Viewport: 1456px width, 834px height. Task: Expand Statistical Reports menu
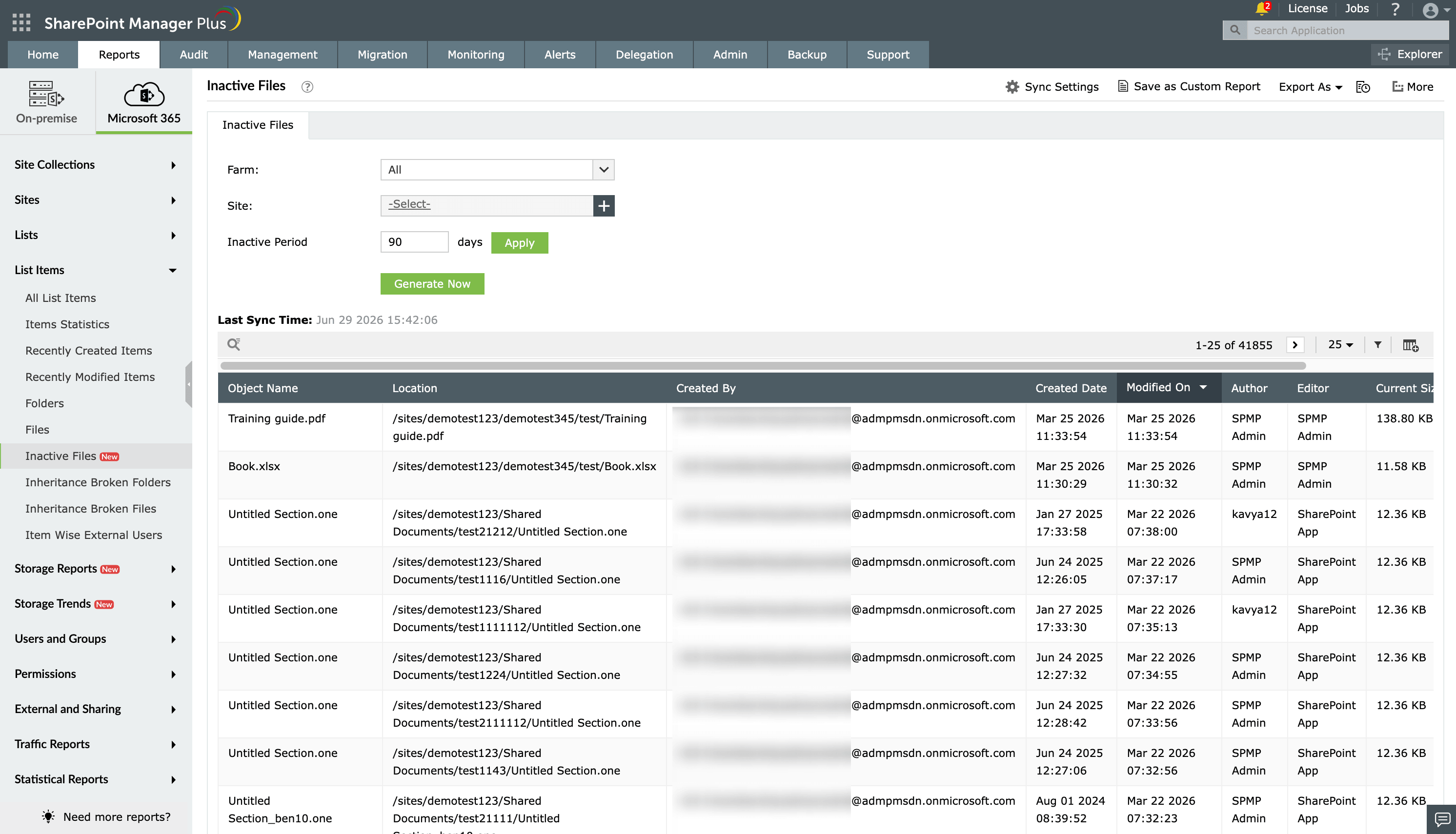[x=96, y=779]
